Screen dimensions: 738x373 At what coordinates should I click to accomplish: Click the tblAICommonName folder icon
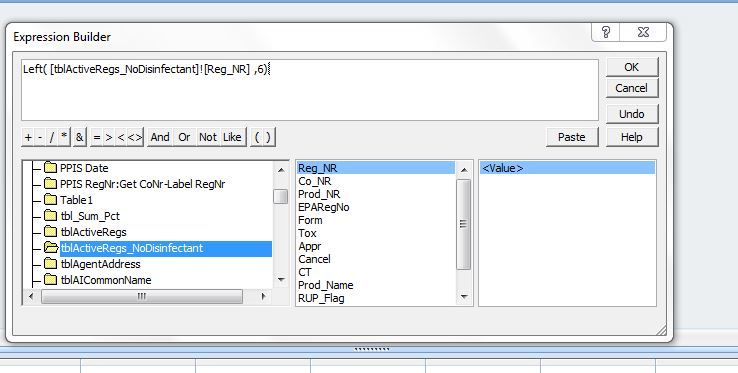point(50,280)
